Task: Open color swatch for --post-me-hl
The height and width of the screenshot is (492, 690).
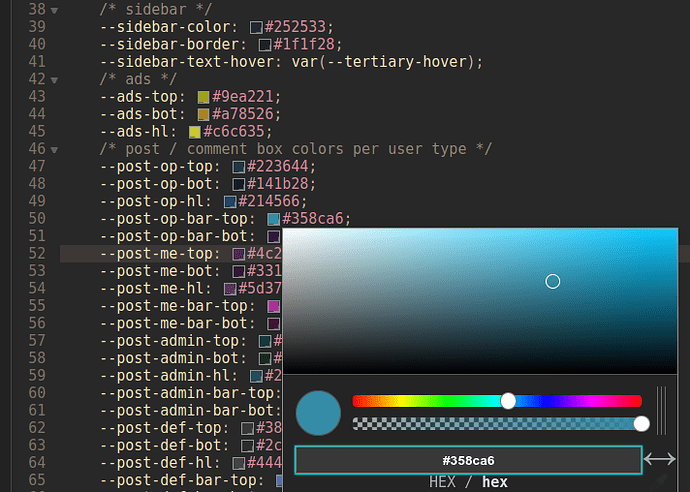Action: point(230,289)
